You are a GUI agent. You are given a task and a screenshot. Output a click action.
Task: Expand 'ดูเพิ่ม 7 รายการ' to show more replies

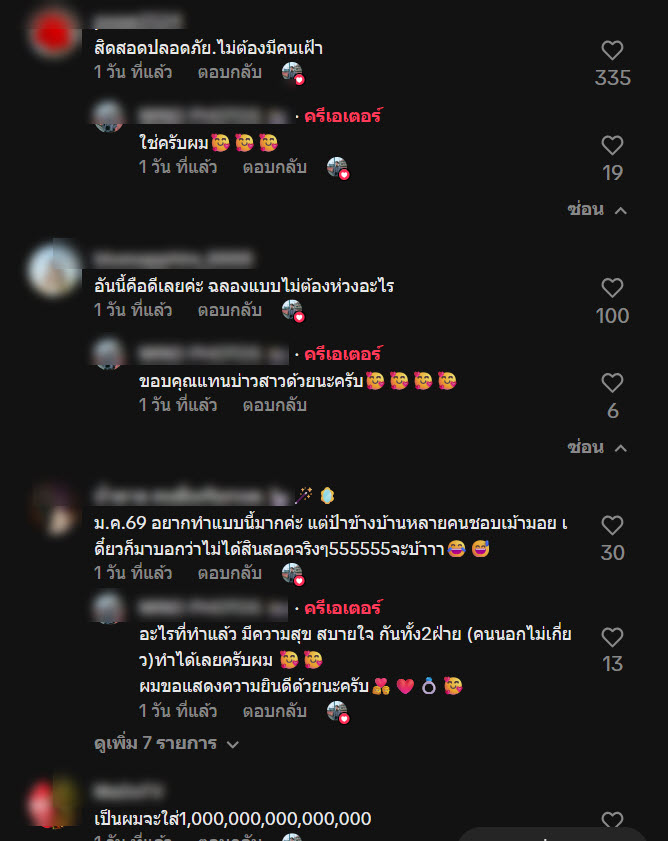point(166,744)
